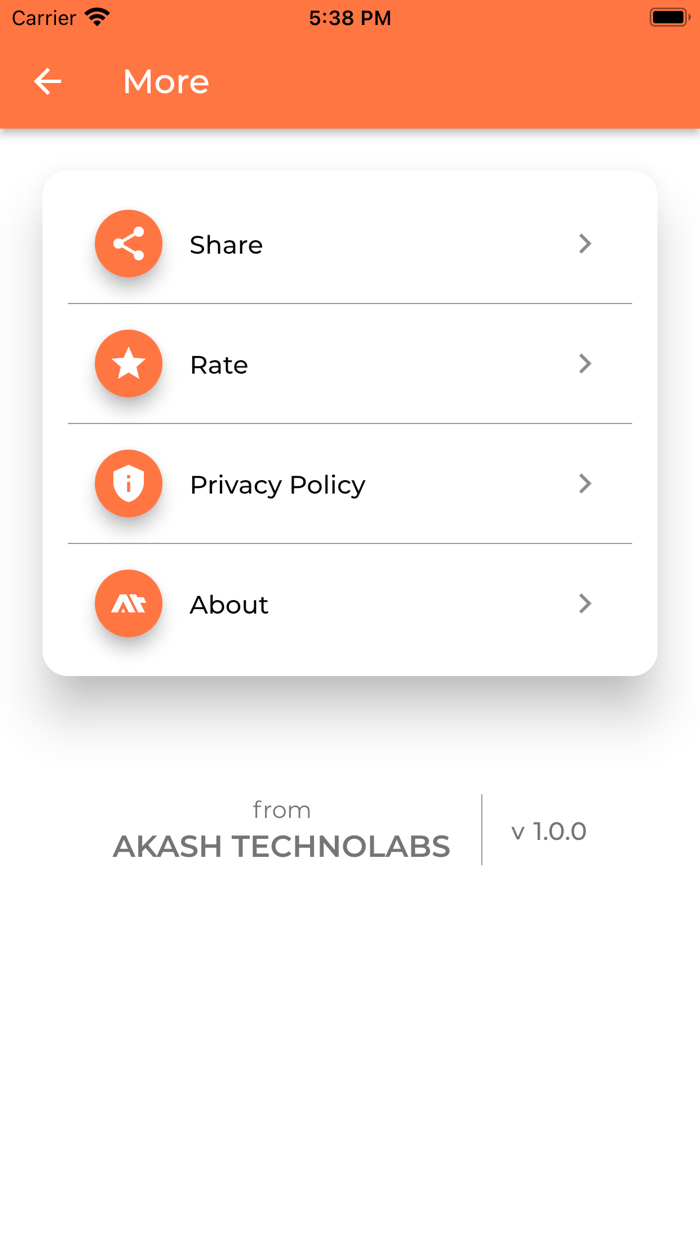Tap the Carrier label in status bar

pyautogui.click(x=44, y=18)
